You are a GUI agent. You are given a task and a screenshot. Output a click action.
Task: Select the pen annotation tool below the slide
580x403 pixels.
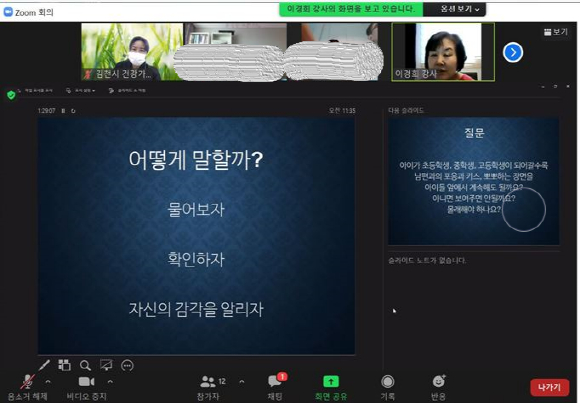tap(44, 365)
